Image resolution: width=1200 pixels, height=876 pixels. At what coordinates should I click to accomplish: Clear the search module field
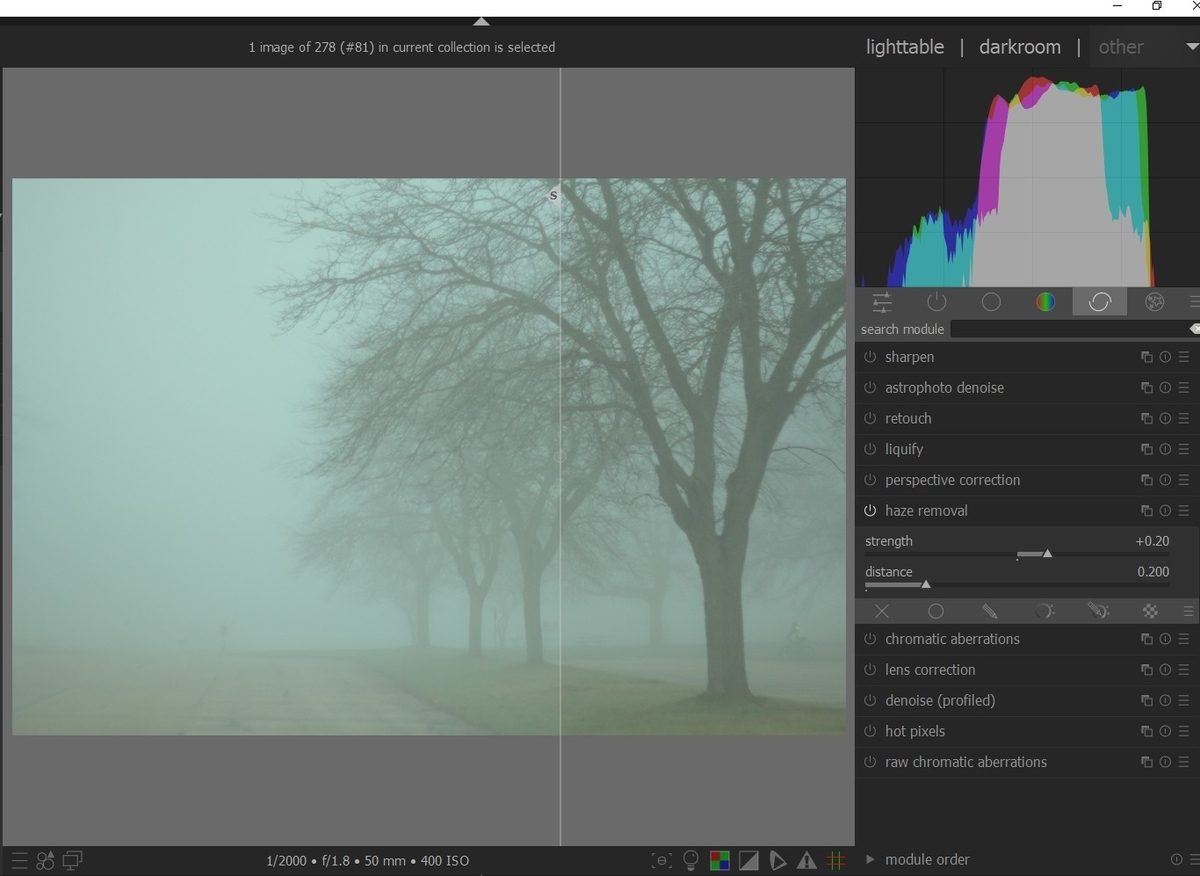(x=1194, y=329)
